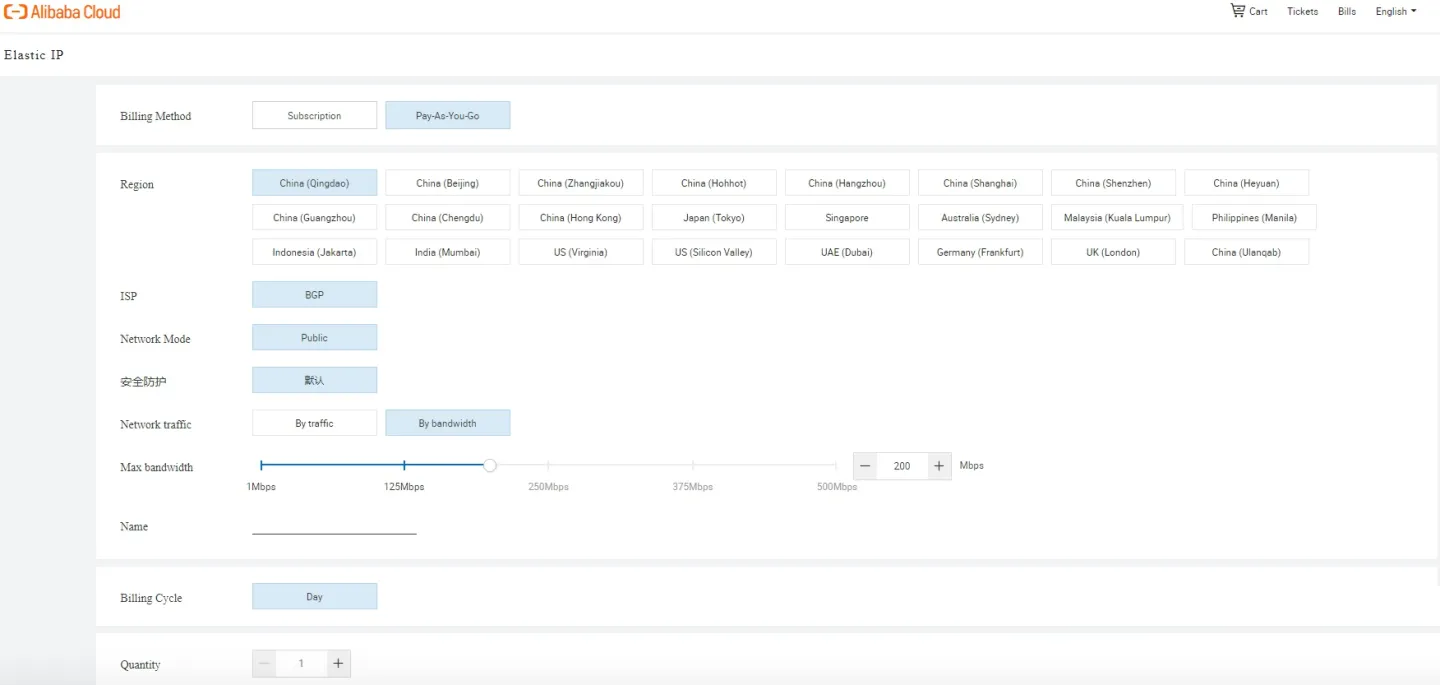The height and width of the screenshot is (685, 1440).
Task: Increase Quantity with plus button
Action: pos(338,663)
